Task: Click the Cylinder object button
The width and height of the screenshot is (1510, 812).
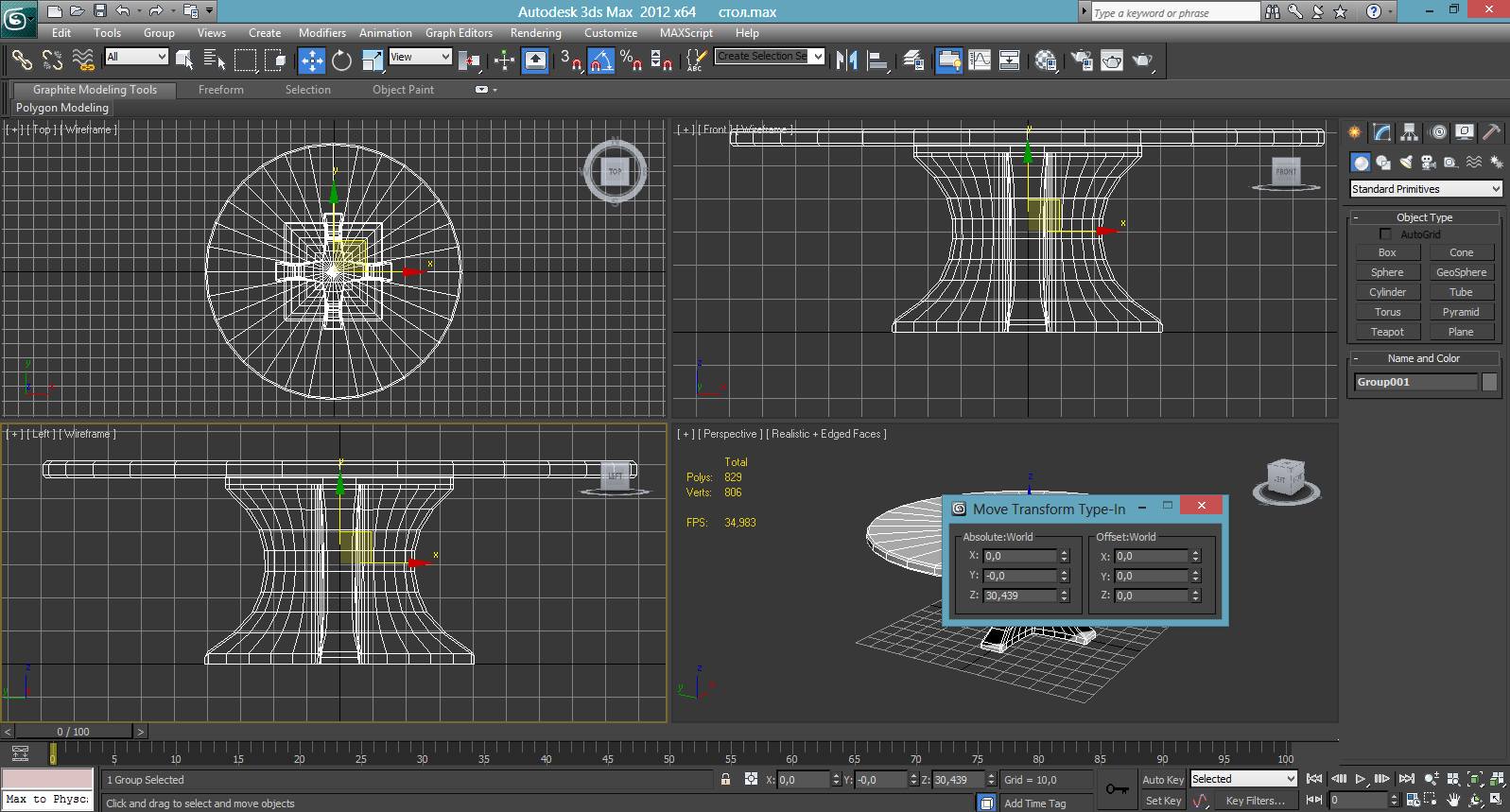Action: tap(1387, 292)
